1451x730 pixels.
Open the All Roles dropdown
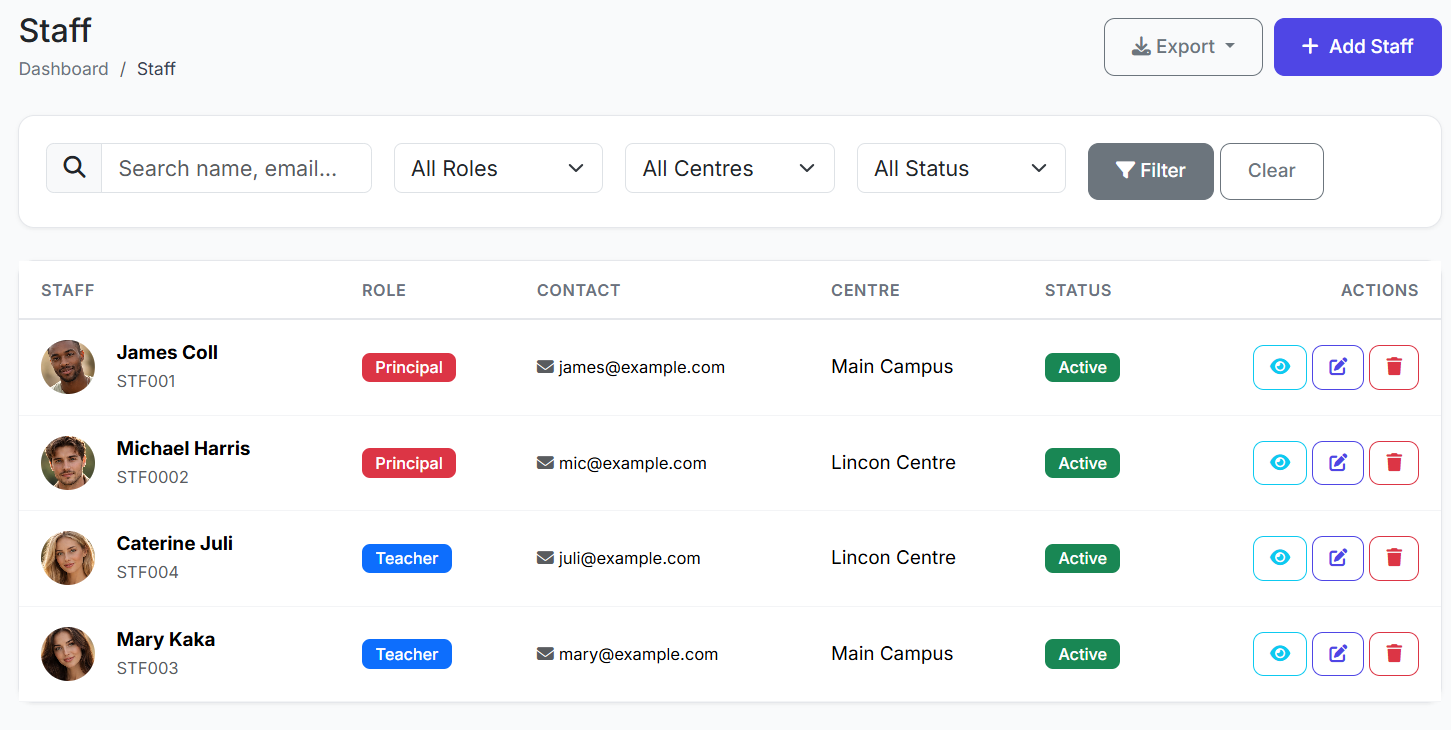(x=498, y=168)
